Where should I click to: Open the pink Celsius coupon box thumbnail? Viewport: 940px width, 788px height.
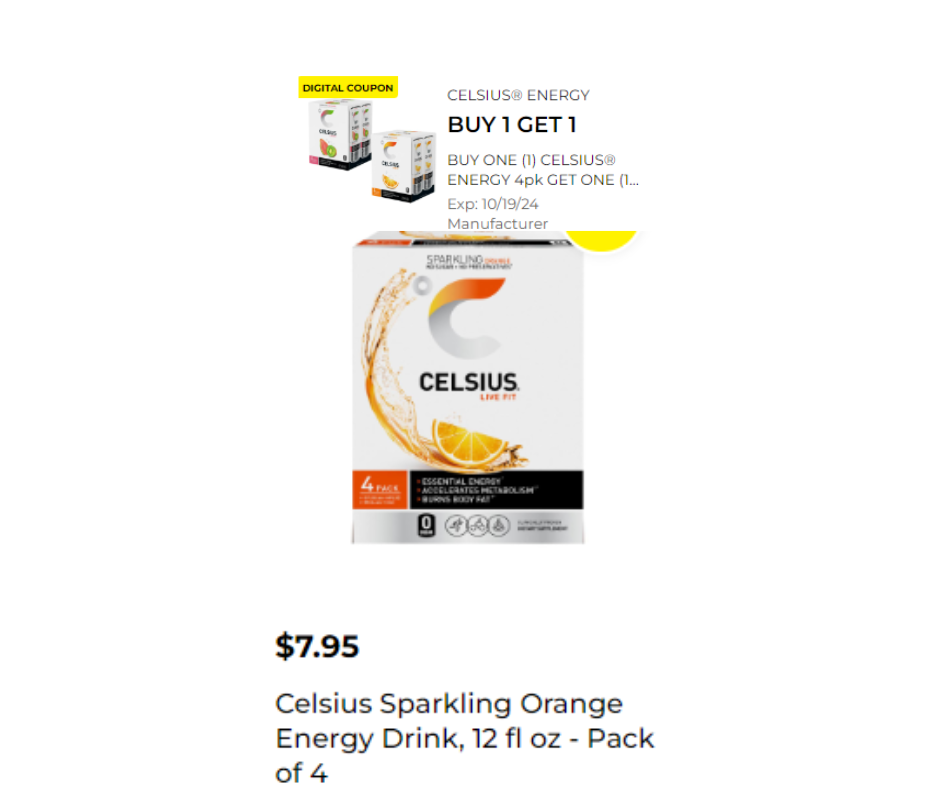338,135
